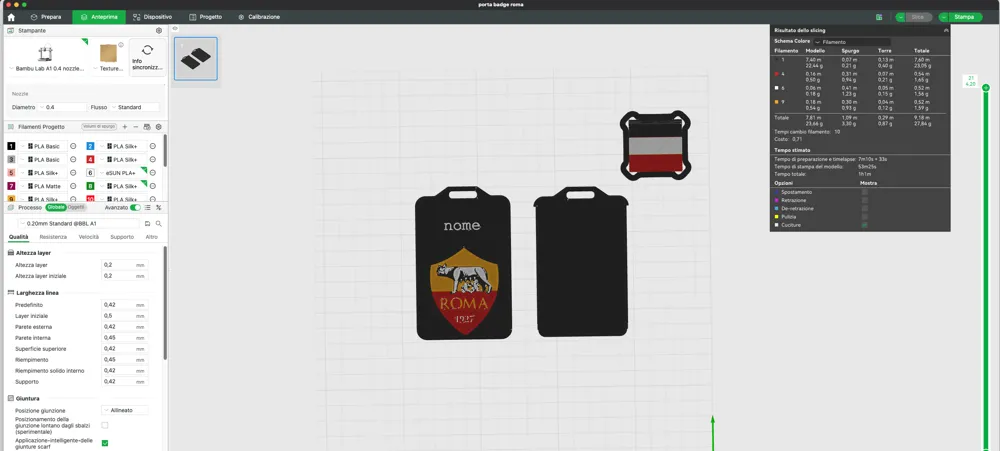Click the Altezza layer value field

[x=125, y=265]
